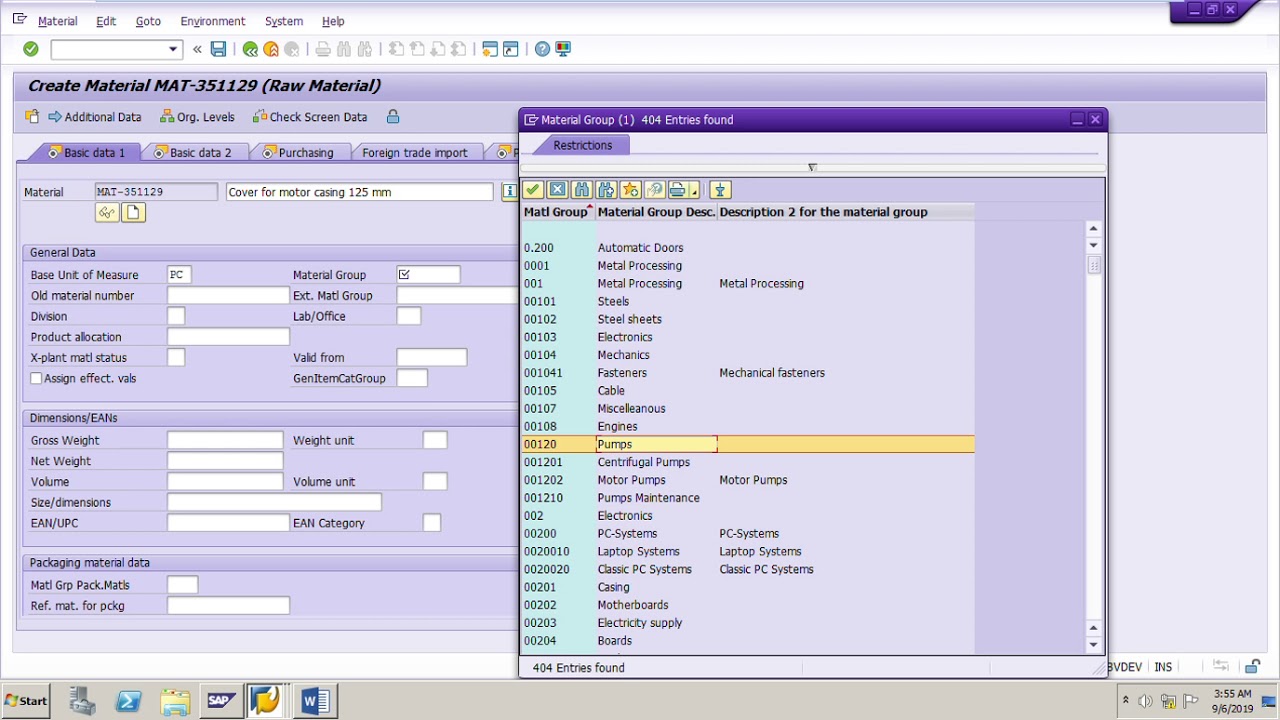
Task: Select row 001202 Motor Pumps
Action: 748,480
